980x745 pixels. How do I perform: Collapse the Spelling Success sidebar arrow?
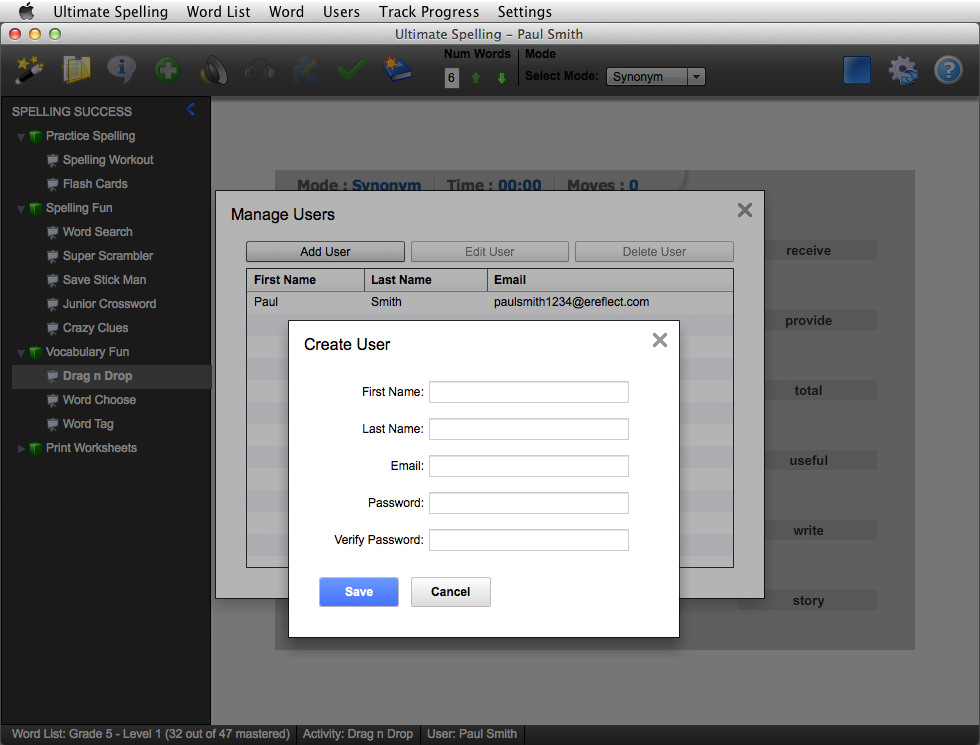(x=191, y=110)
